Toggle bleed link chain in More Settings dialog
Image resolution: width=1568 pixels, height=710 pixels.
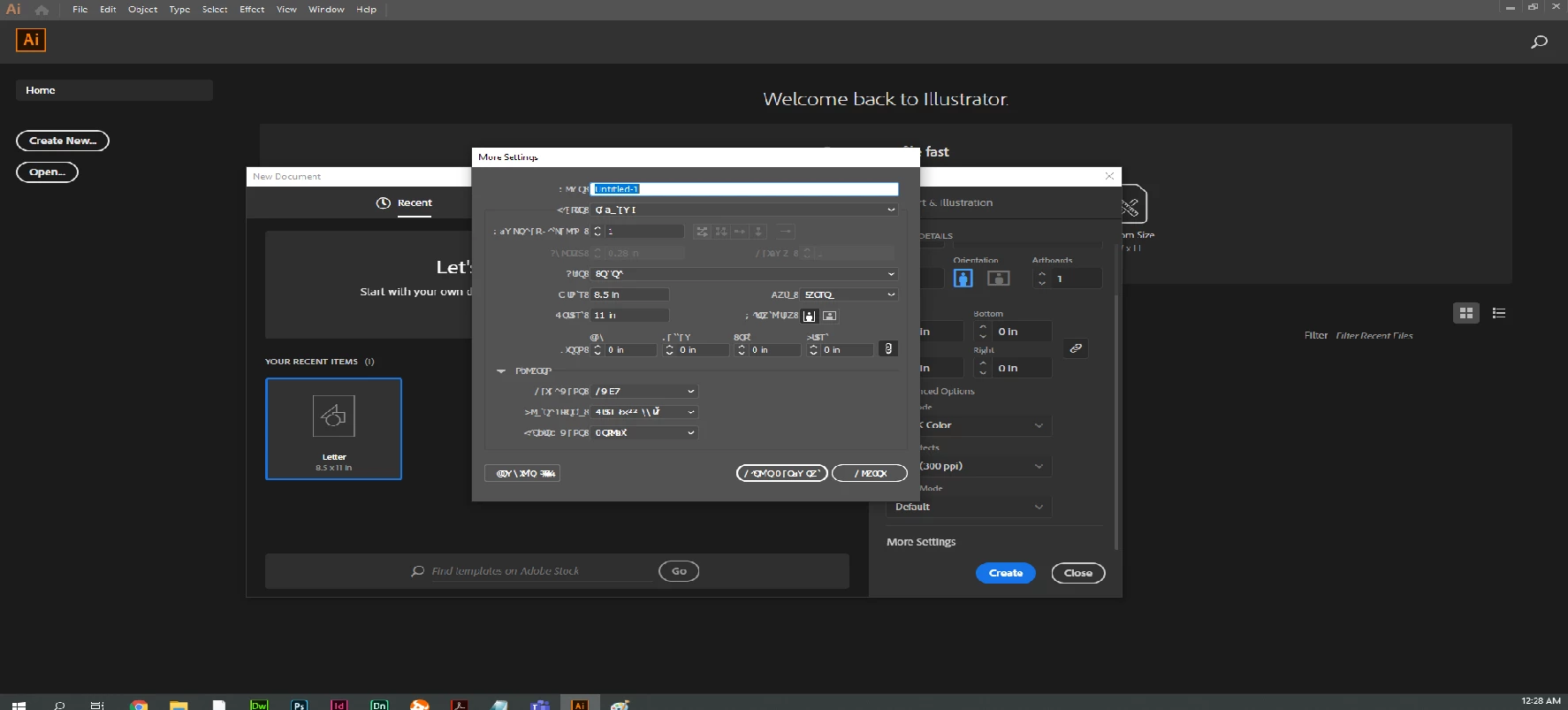[888, 349]
